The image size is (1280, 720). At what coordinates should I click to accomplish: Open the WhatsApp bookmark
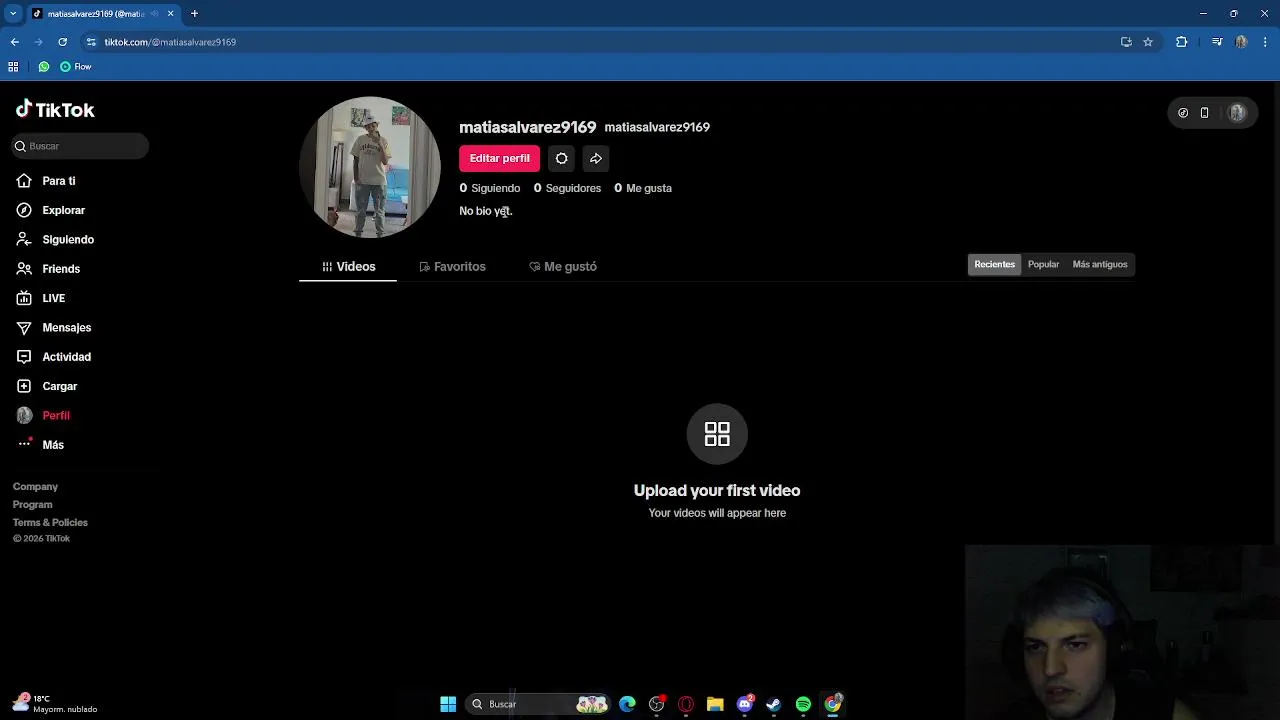click(x=44, y=67)
